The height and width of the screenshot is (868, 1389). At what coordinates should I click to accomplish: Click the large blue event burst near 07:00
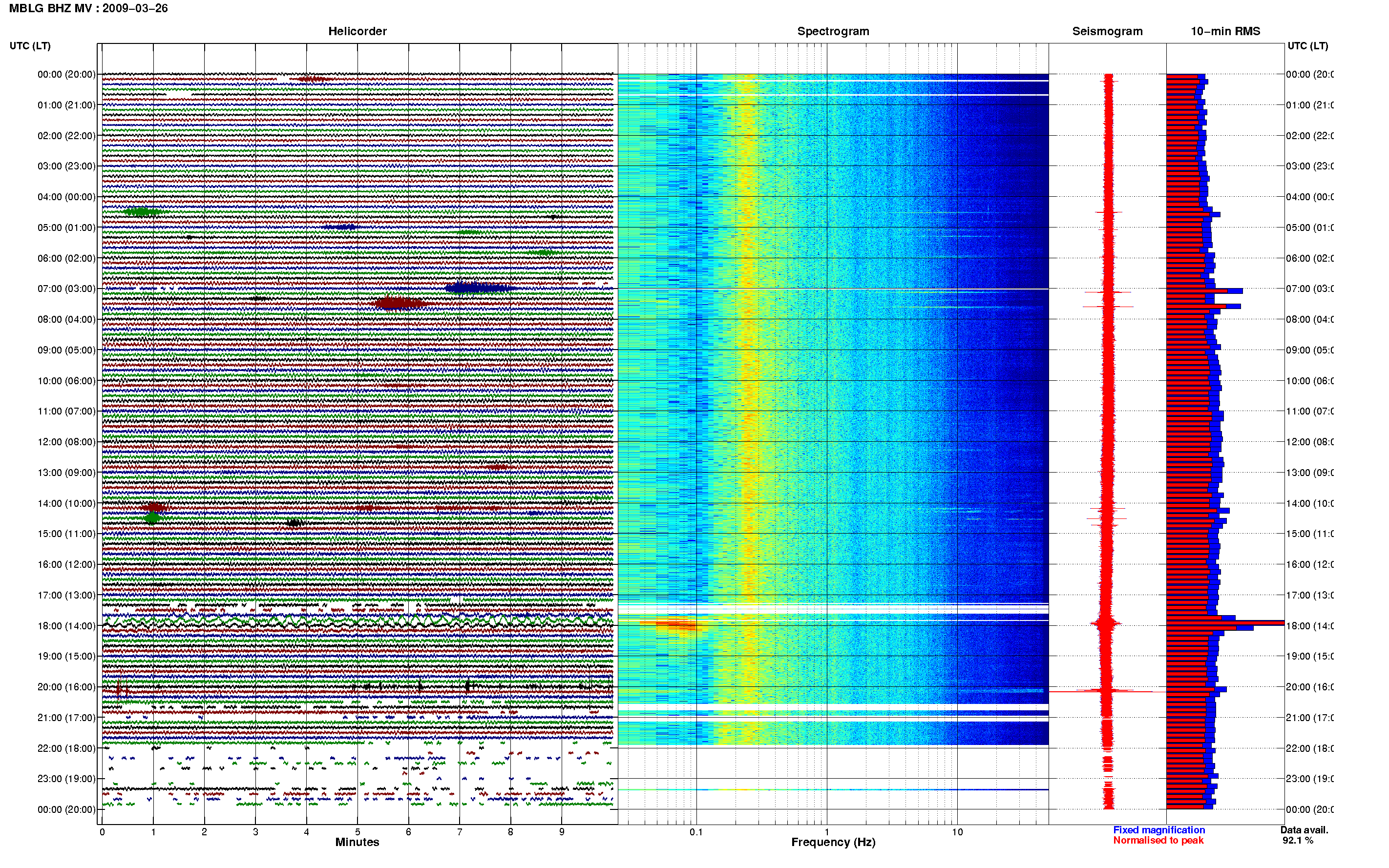coord(480,288)
